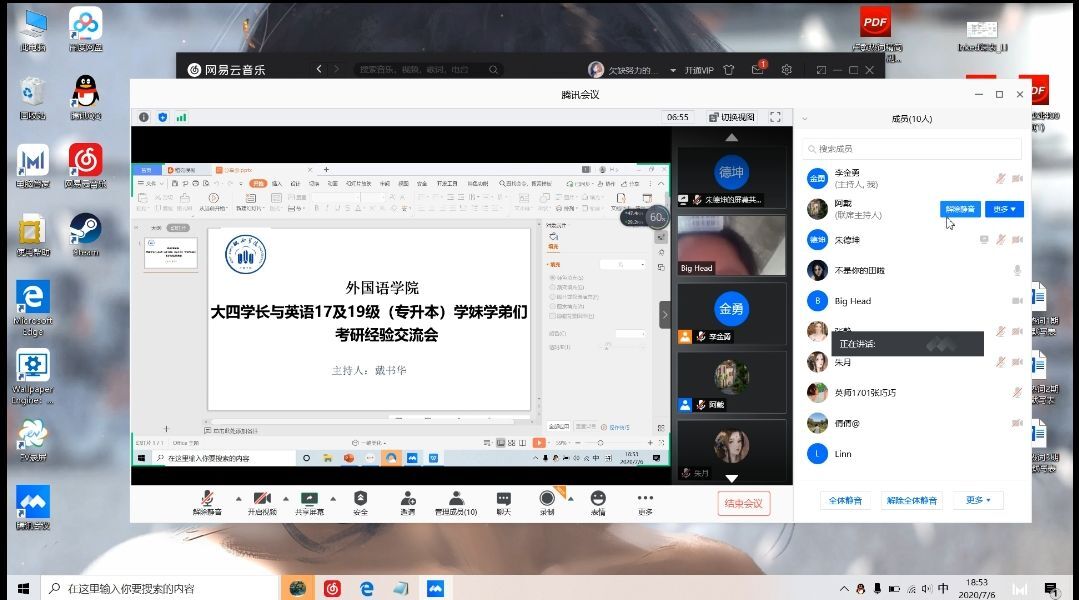The width and height of the screenshot is (1079, 600).
Task: Open the Chat icon in meeting toolbar
Action: tap(503, 498)
